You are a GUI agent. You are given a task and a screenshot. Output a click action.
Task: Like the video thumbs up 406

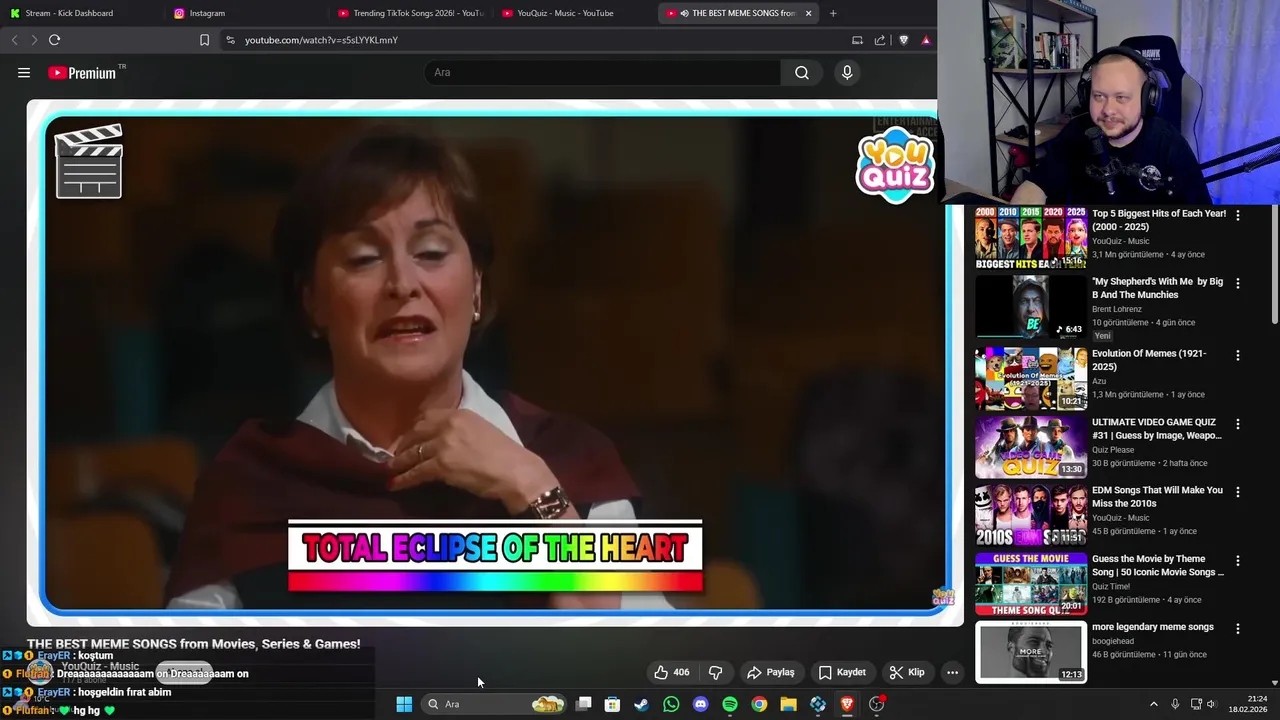(x=671, y=673)
